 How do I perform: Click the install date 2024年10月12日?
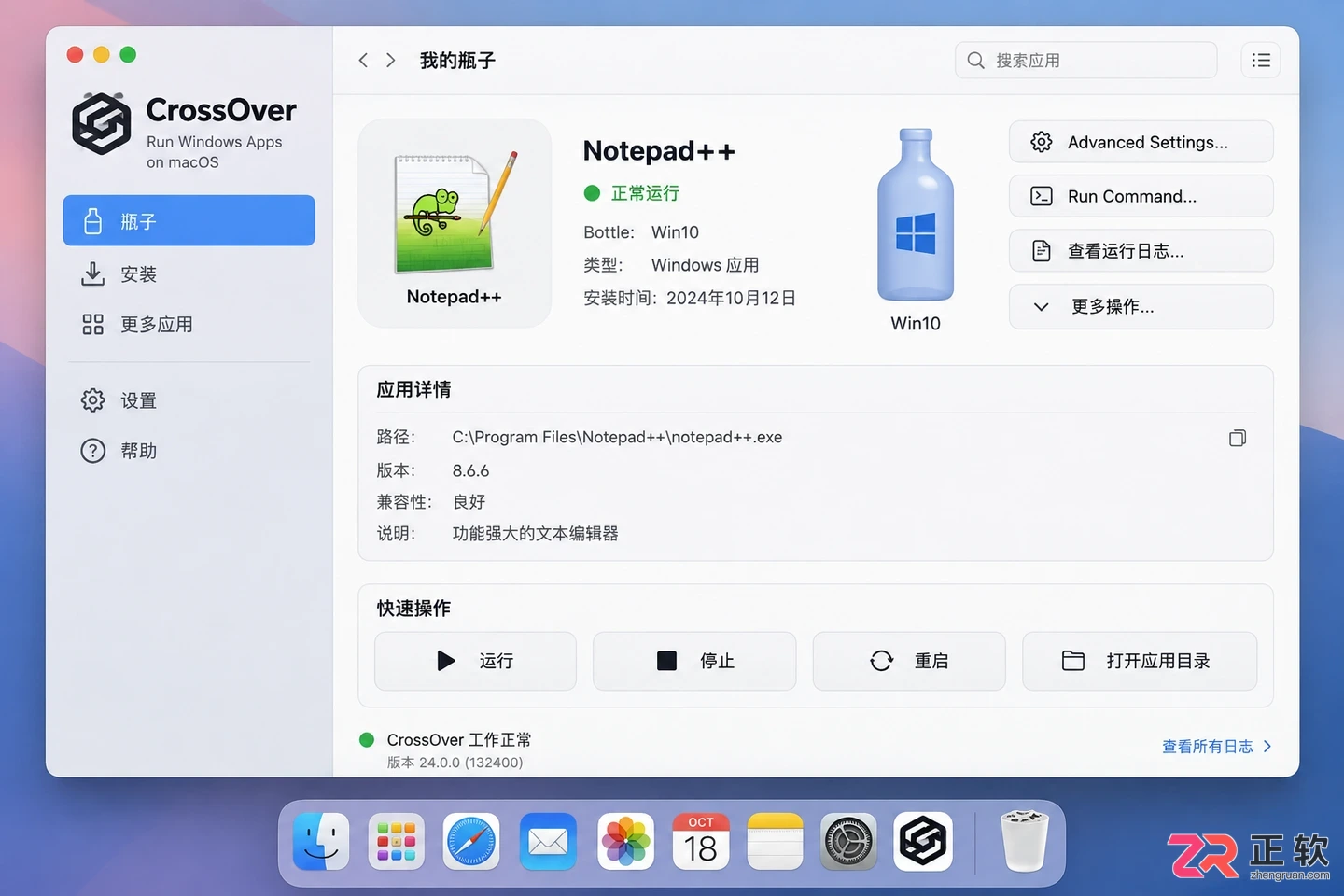coord(731,298)
